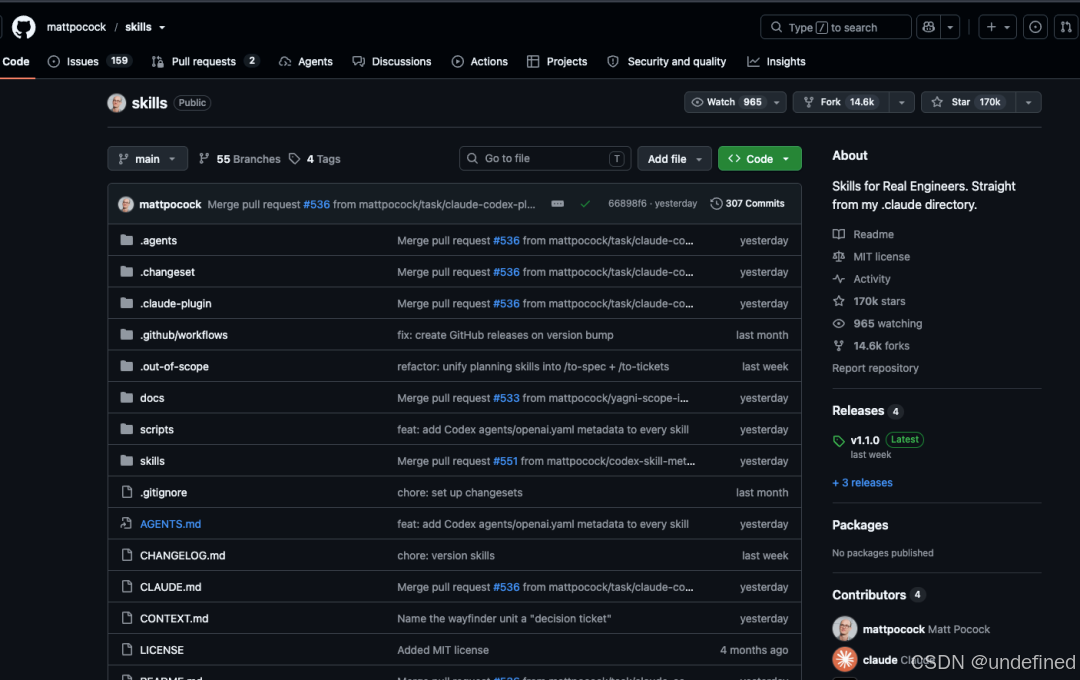Open the Issues tab
This screenshot has width=1080, height=680.
tap(88, 61)
